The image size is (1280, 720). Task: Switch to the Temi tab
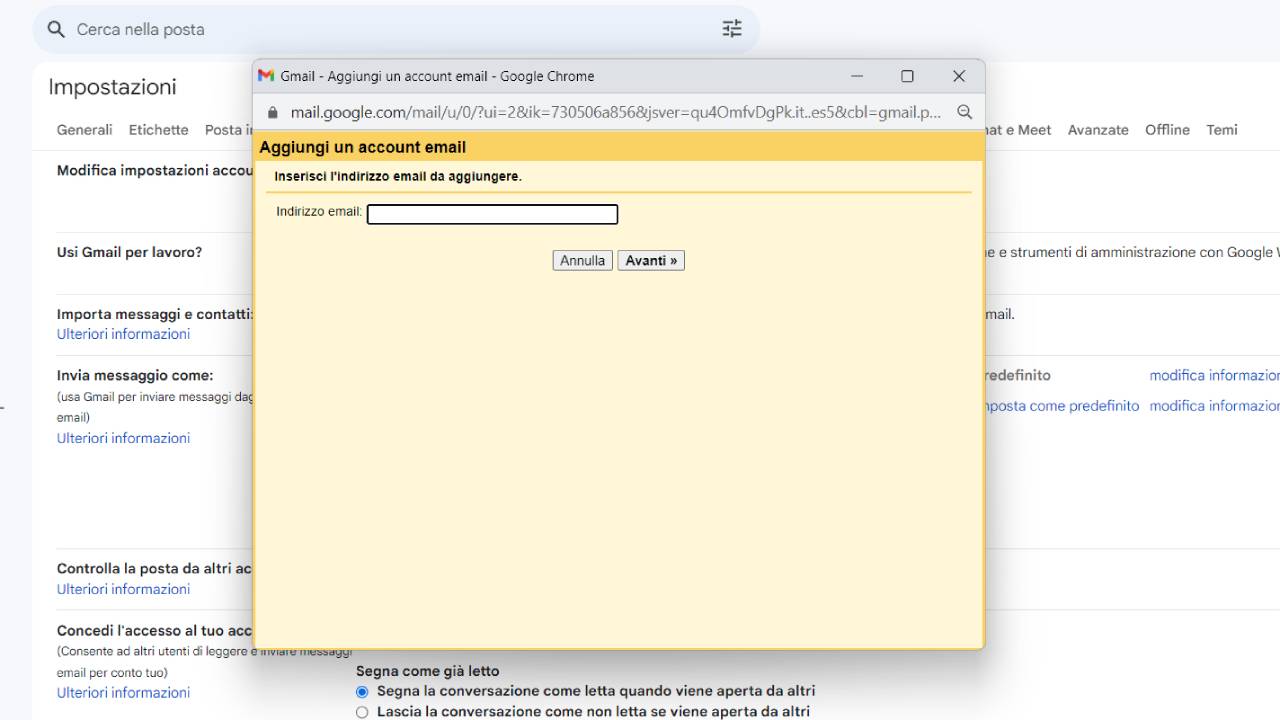click(x=1222, y=129)
